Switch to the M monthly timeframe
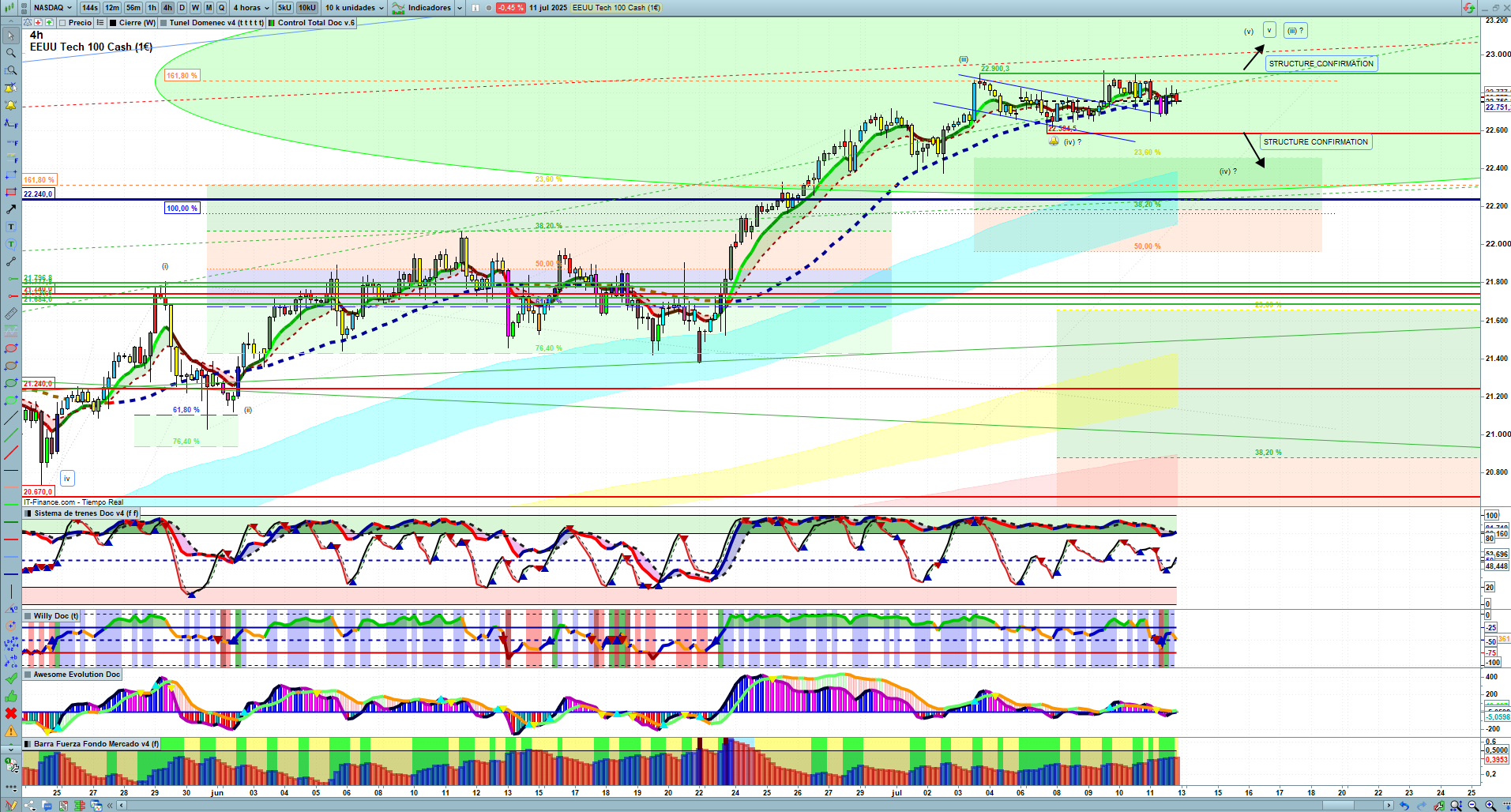Screen dimensions: 1511x812 pyautogui.click(x=209, y=8)
